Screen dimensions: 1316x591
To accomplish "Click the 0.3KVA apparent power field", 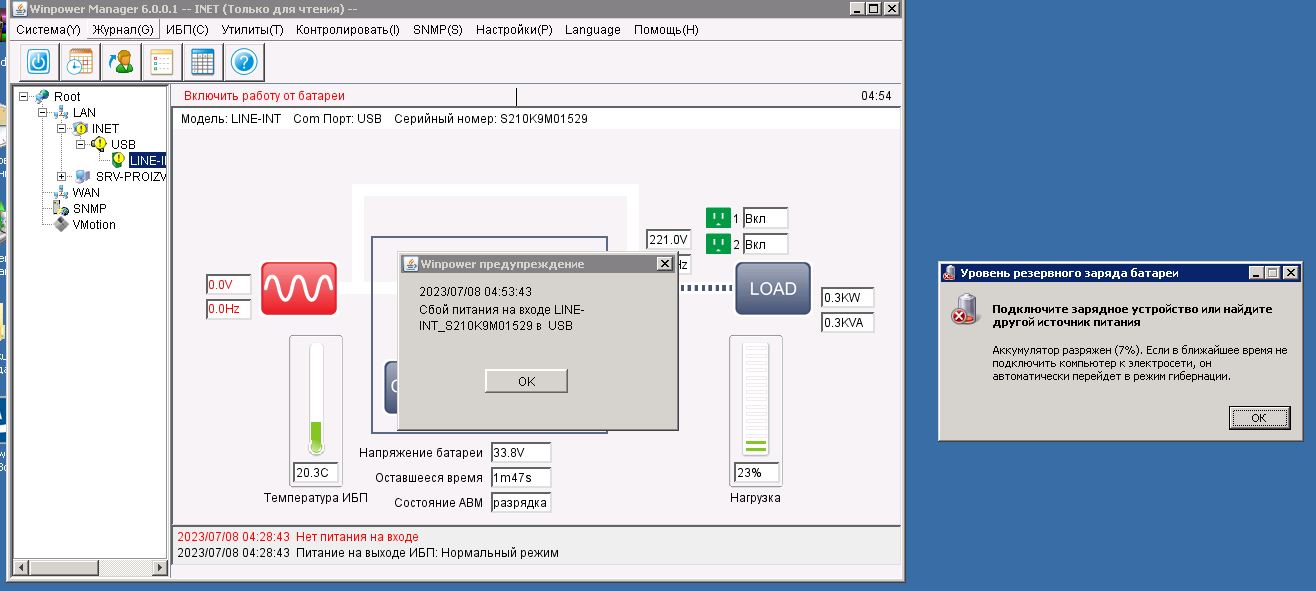I will point(847,322).
